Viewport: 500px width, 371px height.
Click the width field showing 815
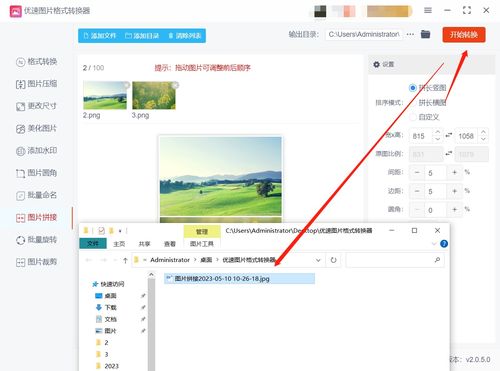pos(421,136)
